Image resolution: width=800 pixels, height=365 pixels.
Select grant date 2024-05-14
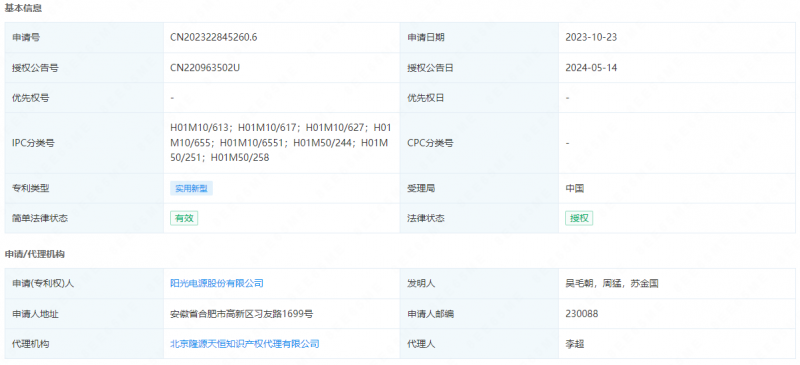591,68
